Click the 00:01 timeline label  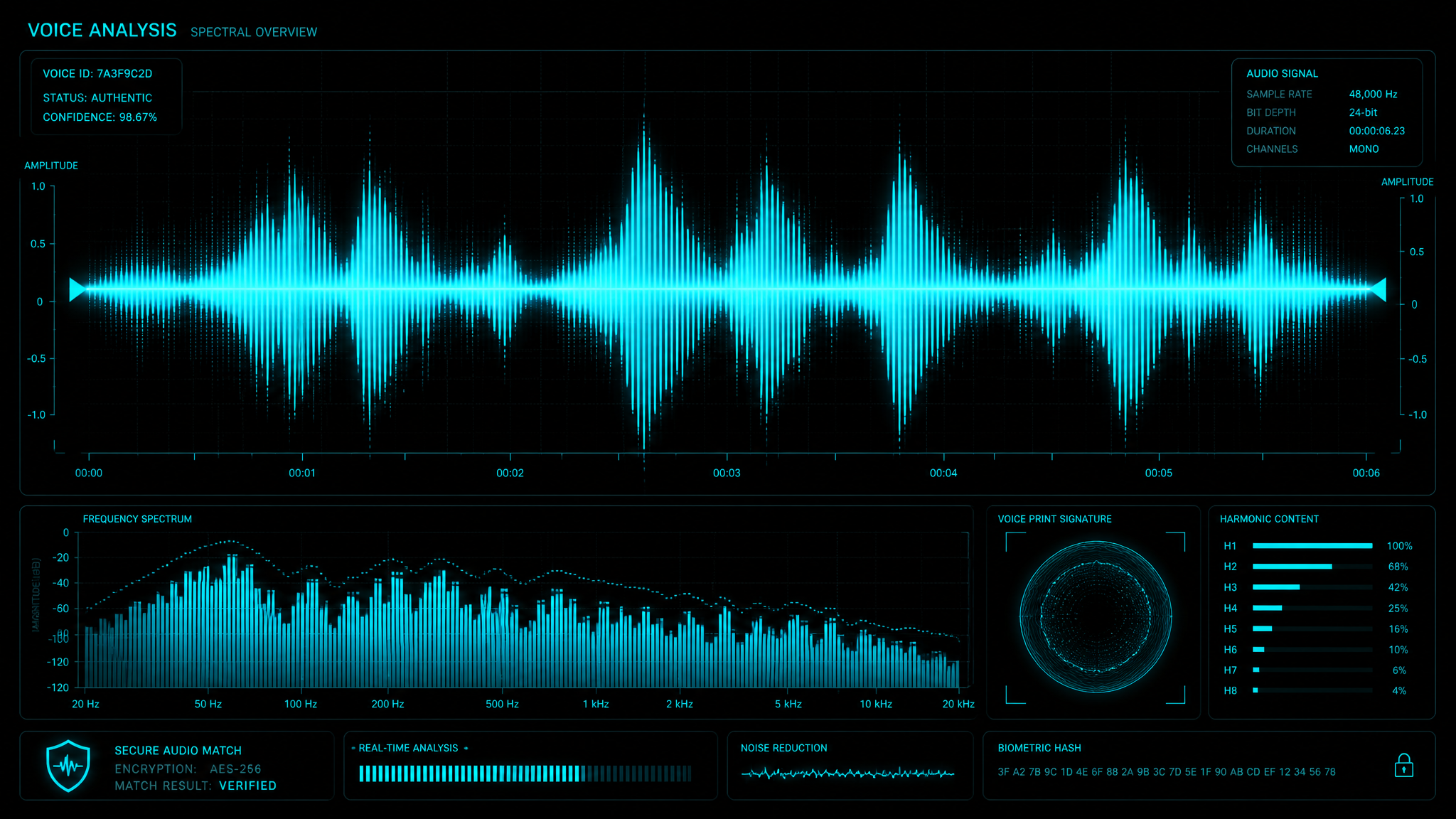302,473
